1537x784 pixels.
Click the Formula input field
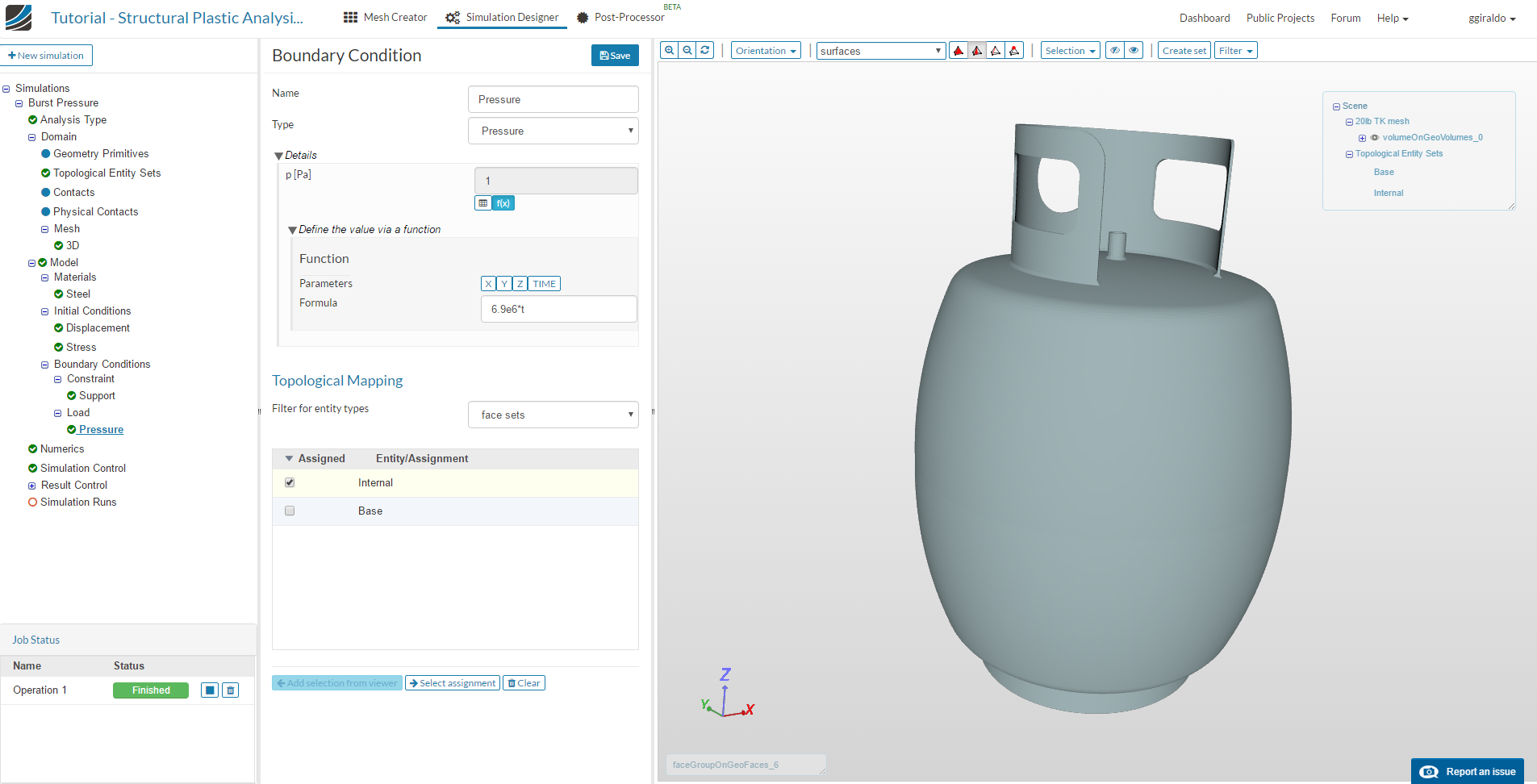558,309
